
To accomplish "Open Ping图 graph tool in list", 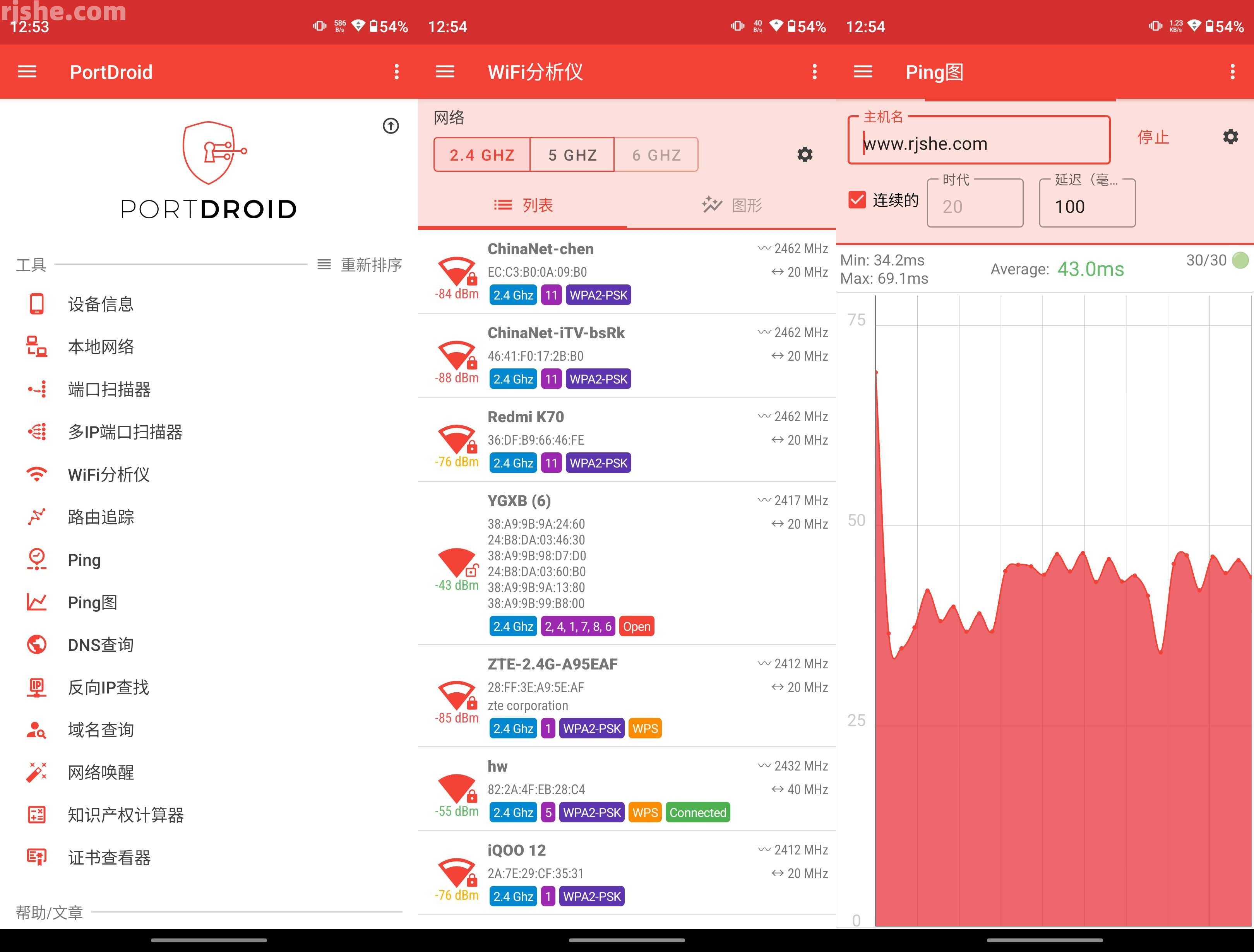I will [x=209, y=602].
